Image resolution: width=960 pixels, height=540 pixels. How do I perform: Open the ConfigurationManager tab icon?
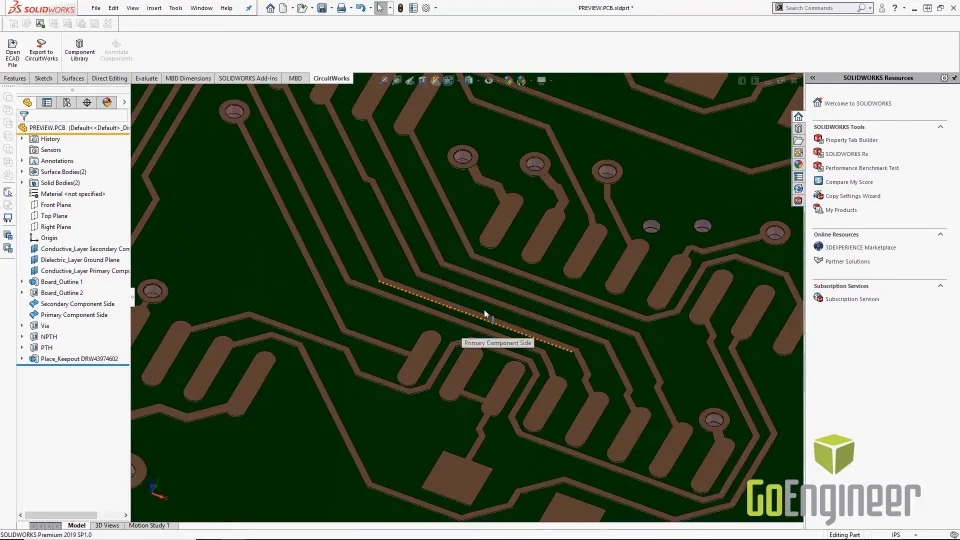[67, 102]
